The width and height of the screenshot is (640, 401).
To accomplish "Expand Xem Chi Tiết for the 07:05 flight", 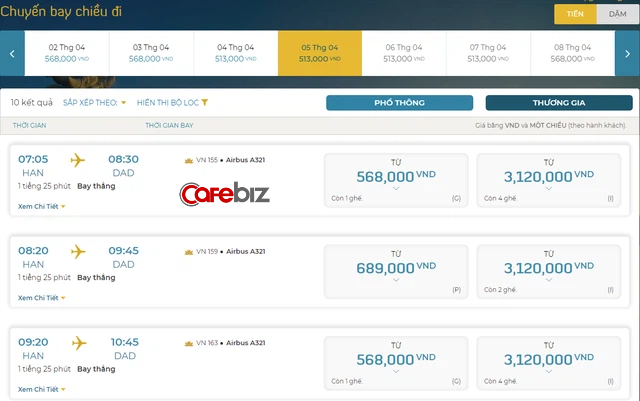I will tap(41, 206).
